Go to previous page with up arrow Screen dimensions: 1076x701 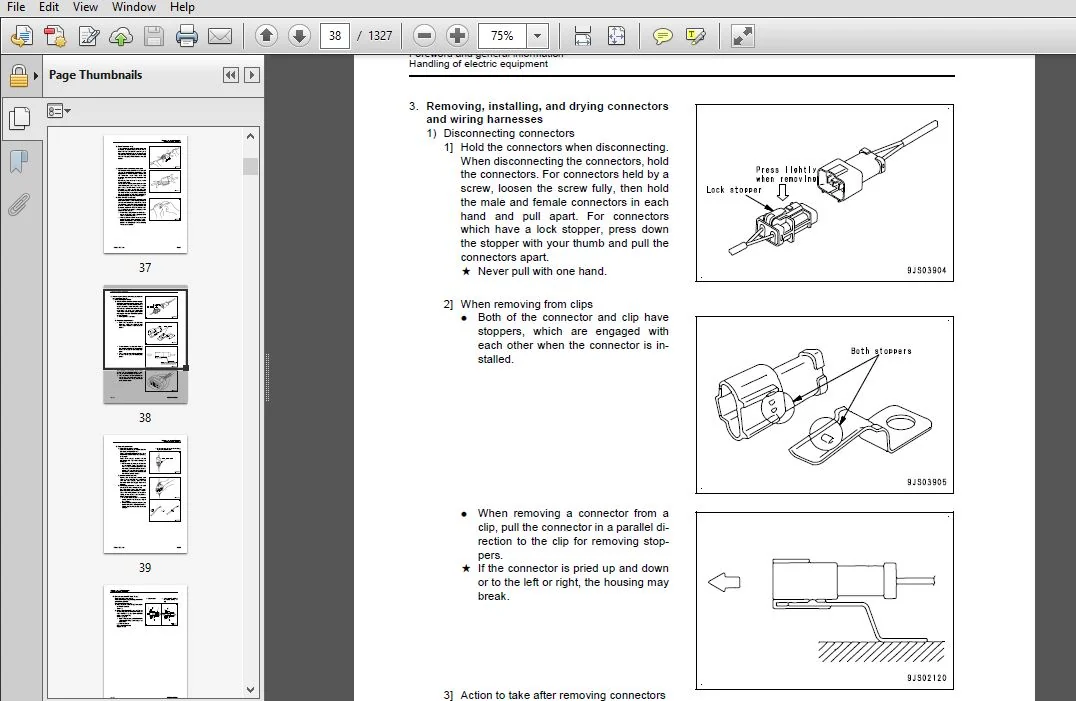[266, 36]
